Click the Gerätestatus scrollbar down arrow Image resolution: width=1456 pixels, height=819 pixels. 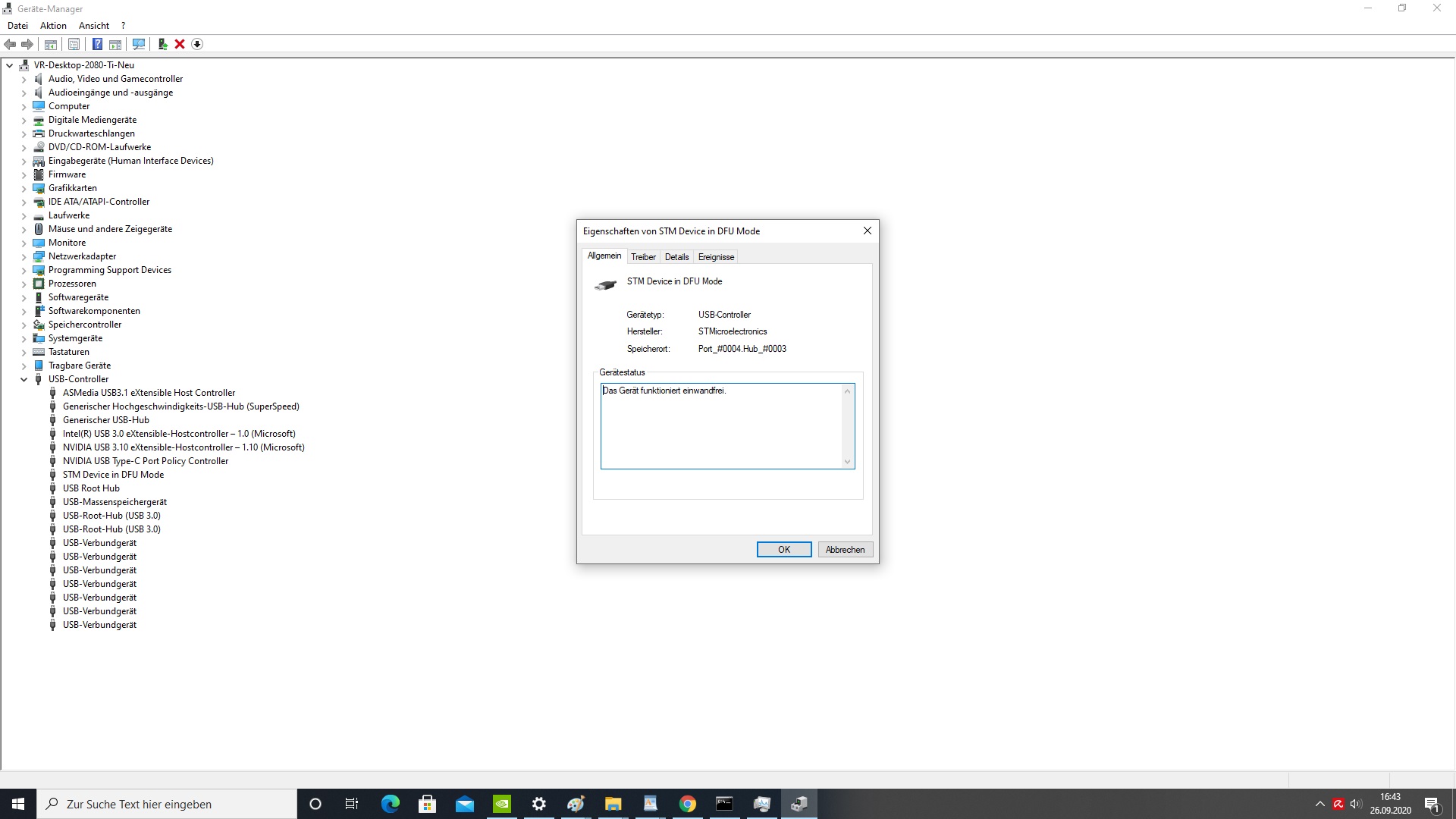pos(847,462)
